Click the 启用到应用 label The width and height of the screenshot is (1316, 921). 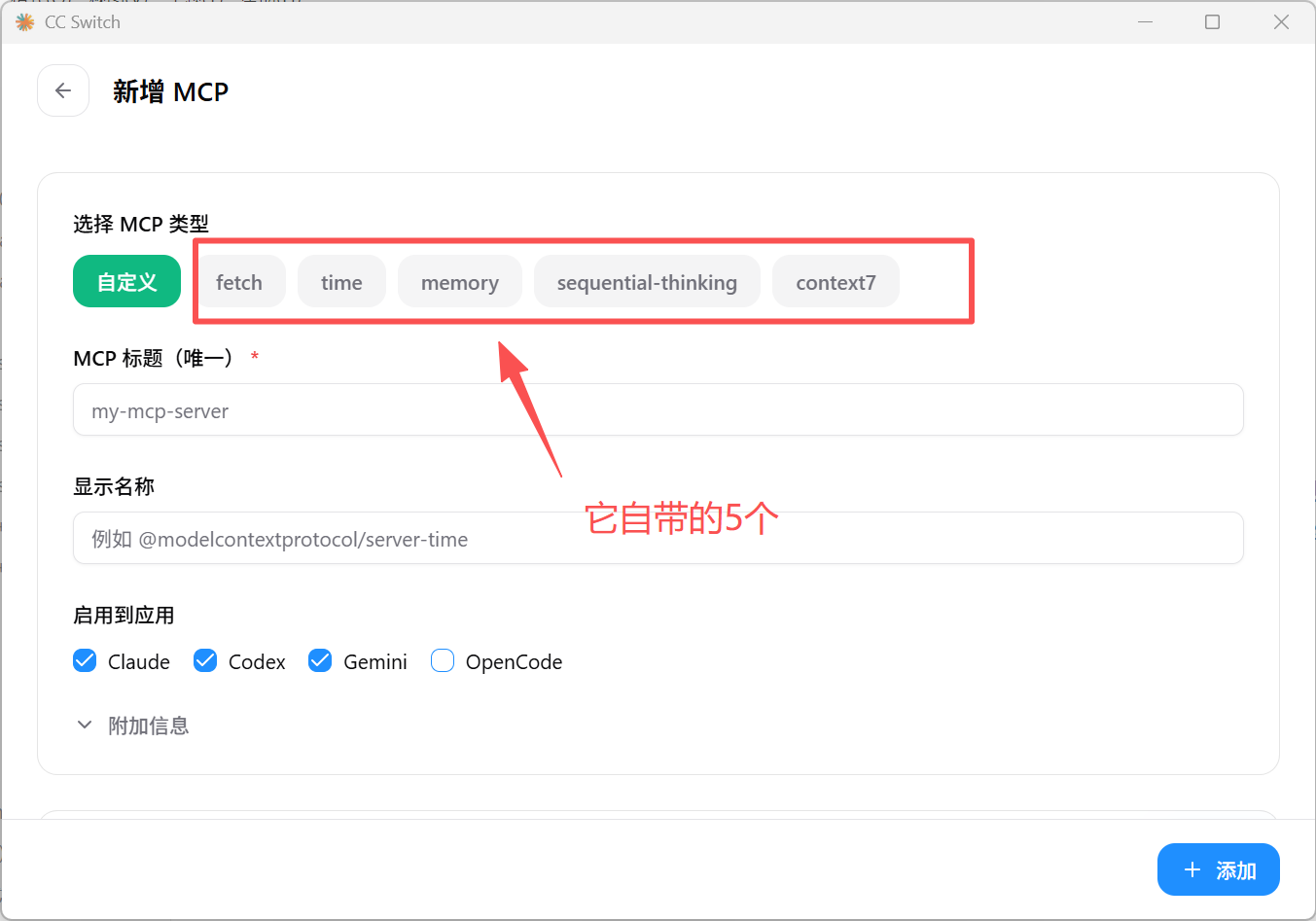tap(124, 615)
